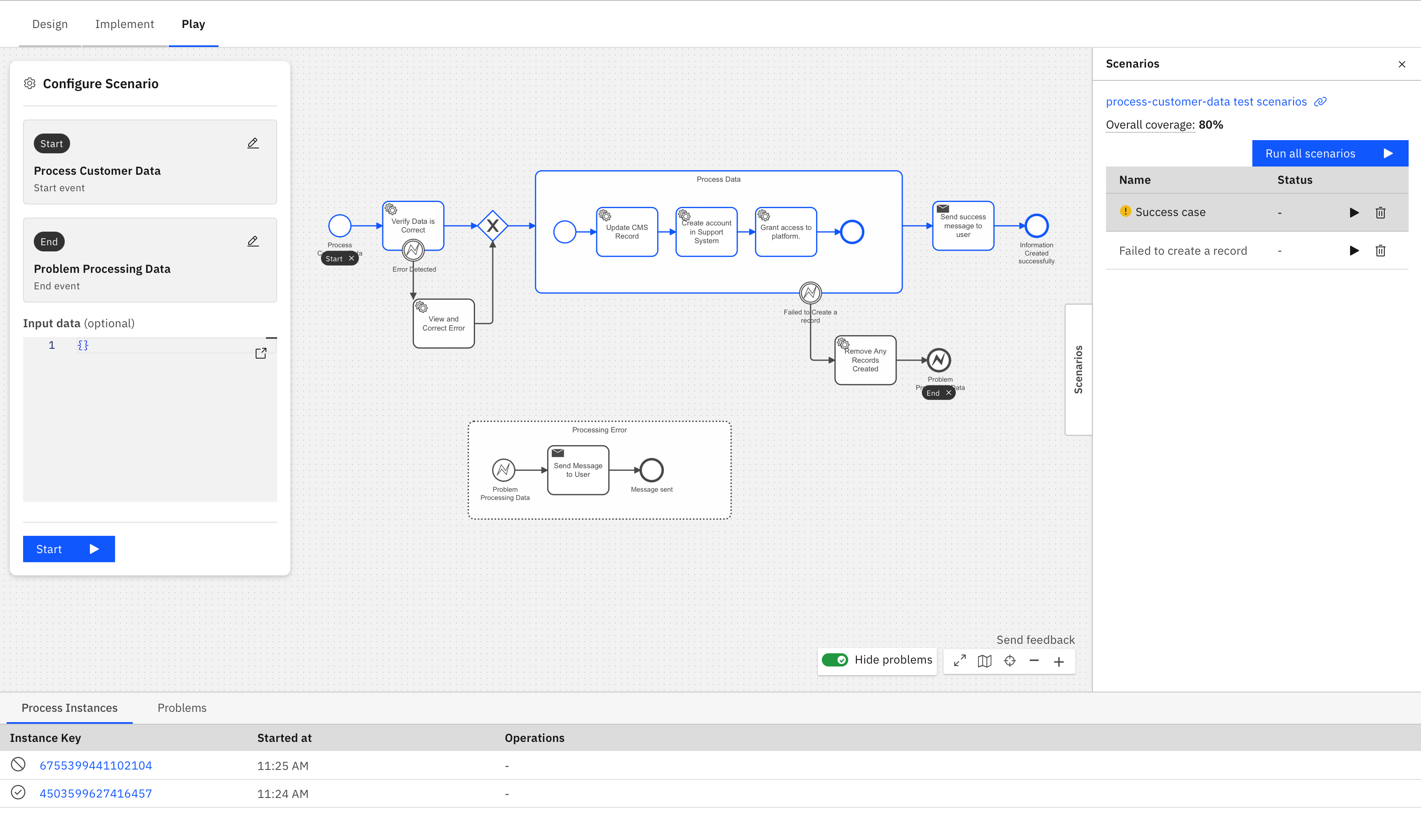Close the Scenarios panel
The image size is (1421, 840).
1402,65
